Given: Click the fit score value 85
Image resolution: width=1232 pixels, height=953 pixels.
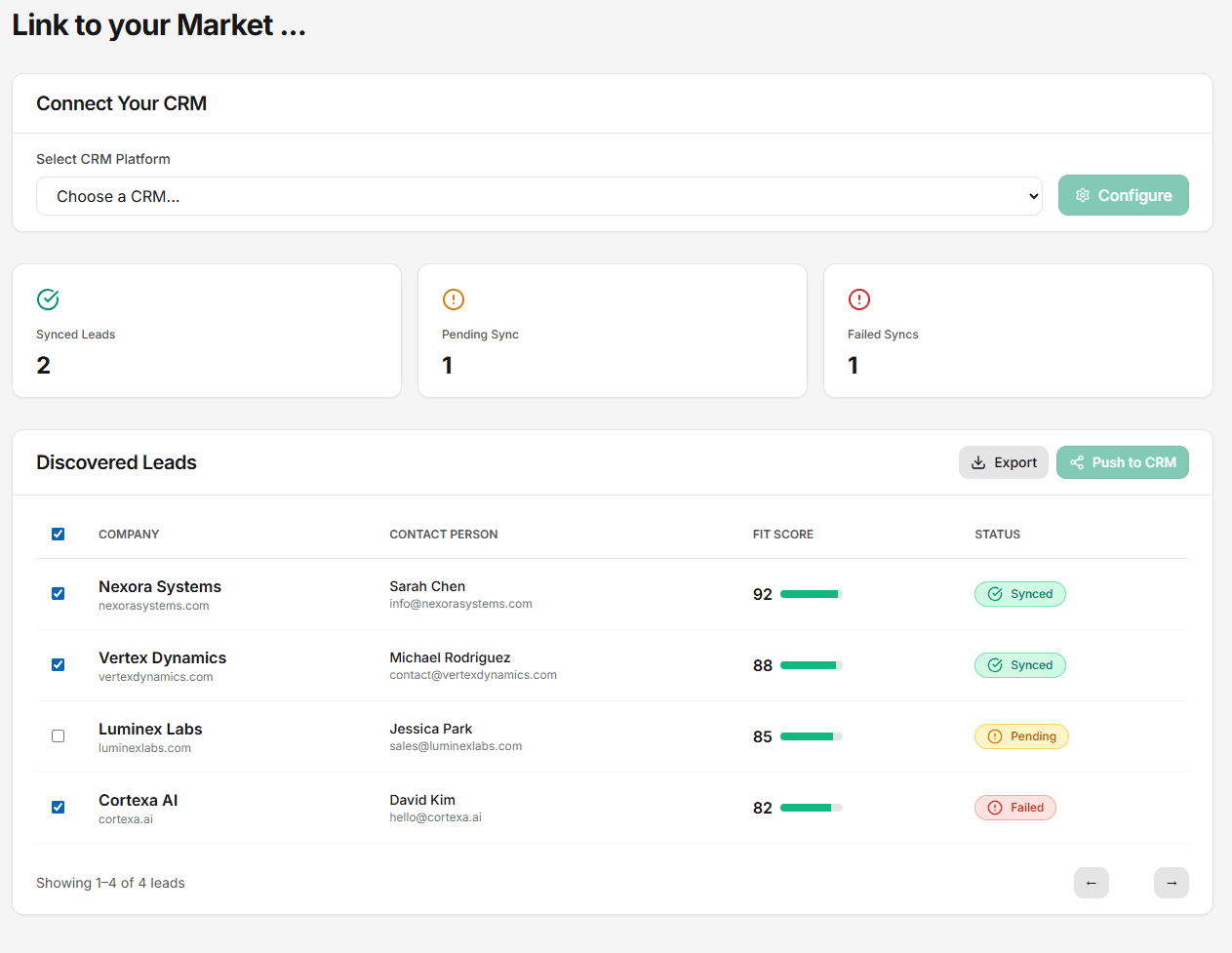Looking at the screenshot, I should [x=763, y=736].
